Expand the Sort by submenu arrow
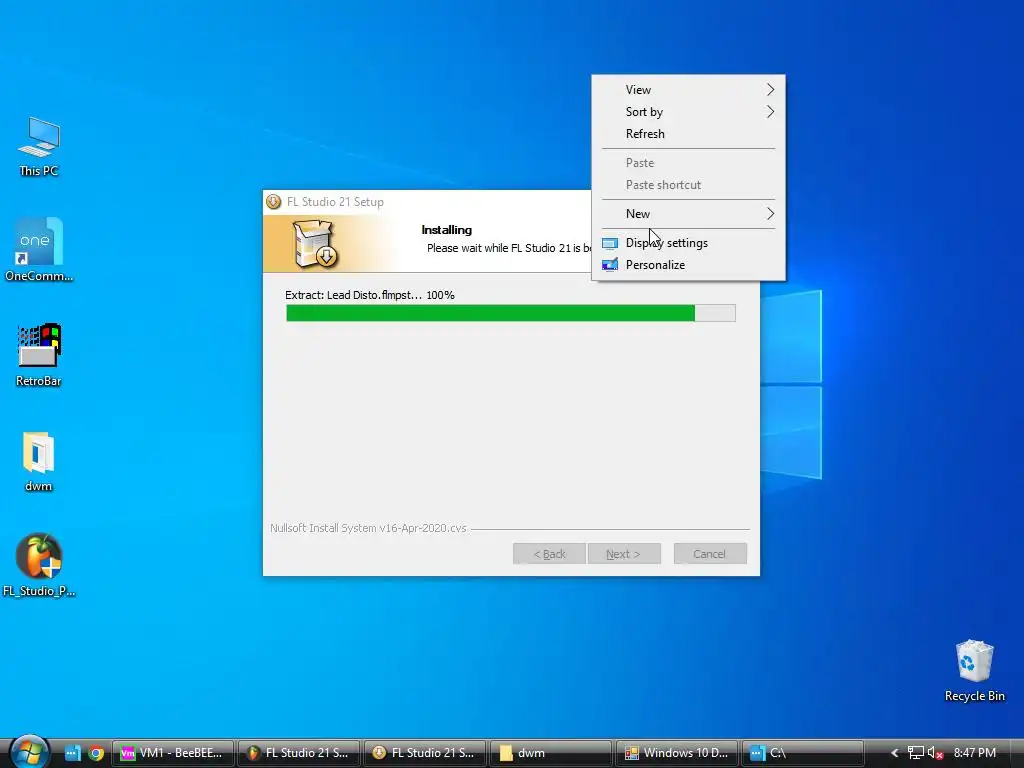Image resolution: width=1024 pixels, height=768 pixels. tap(770, 112)
